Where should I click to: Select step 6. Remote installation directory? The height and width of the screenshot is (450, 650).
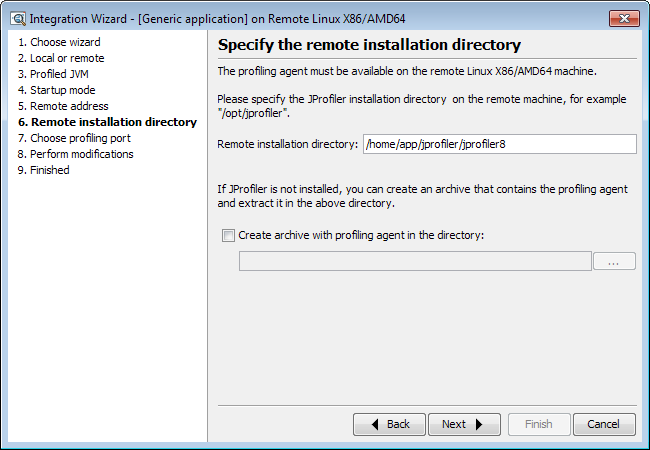[x=107, y=122]
